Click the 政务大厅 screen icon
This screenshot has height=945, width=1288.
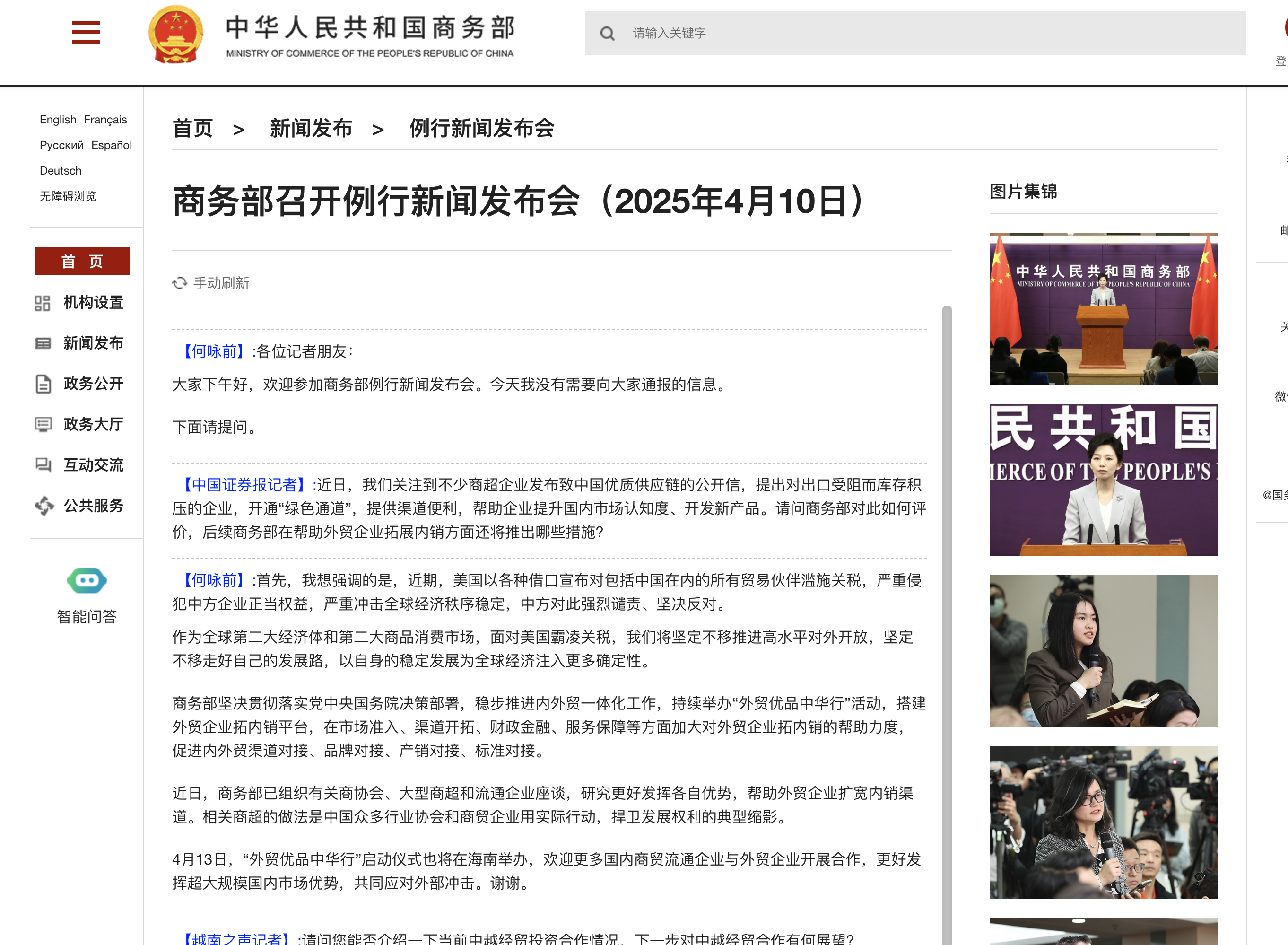(43, 424)
